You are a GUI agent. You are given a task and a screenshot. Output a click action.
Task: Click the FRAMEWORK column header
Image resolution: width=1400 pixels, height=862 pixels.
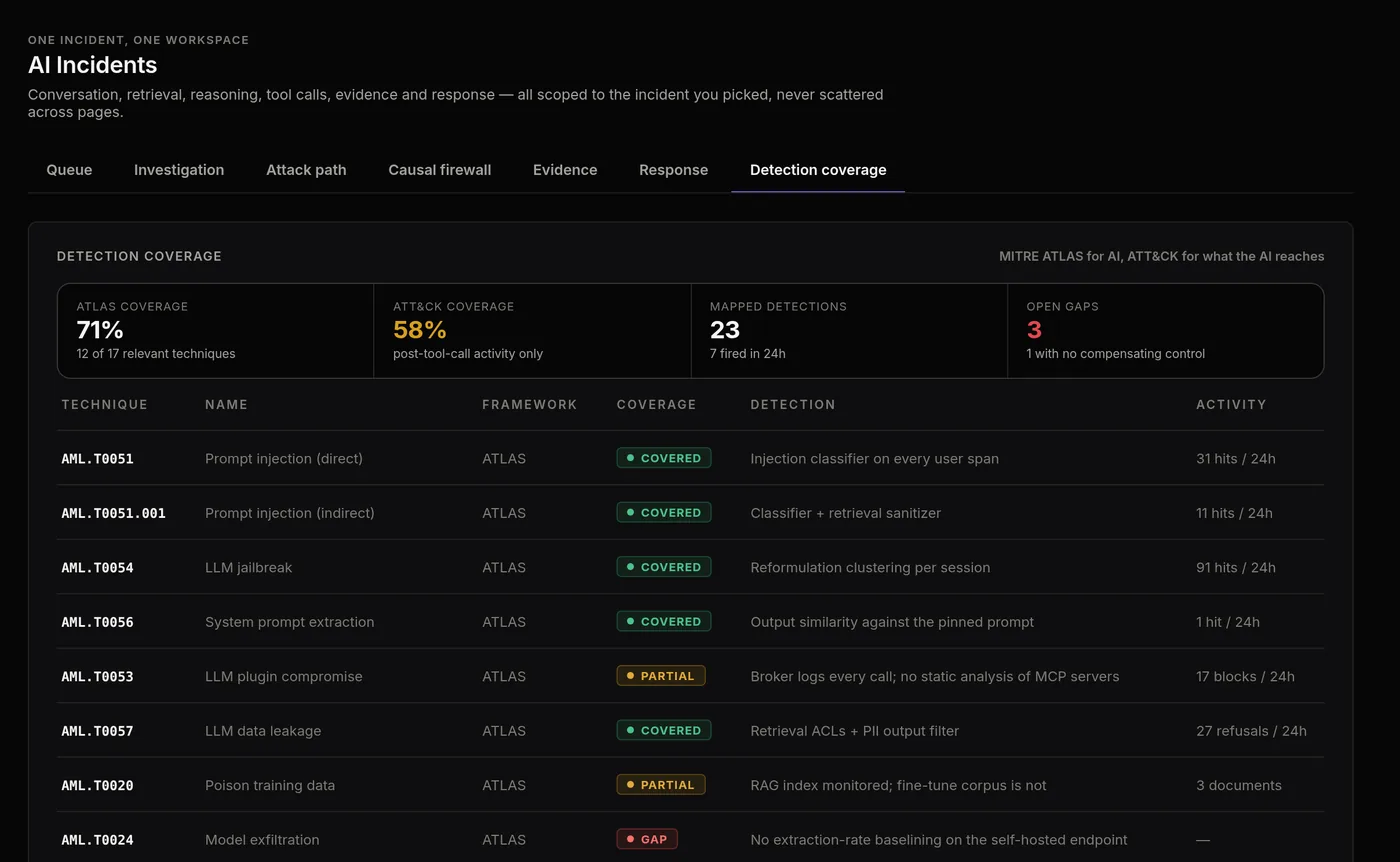click(x=529, y=405)
